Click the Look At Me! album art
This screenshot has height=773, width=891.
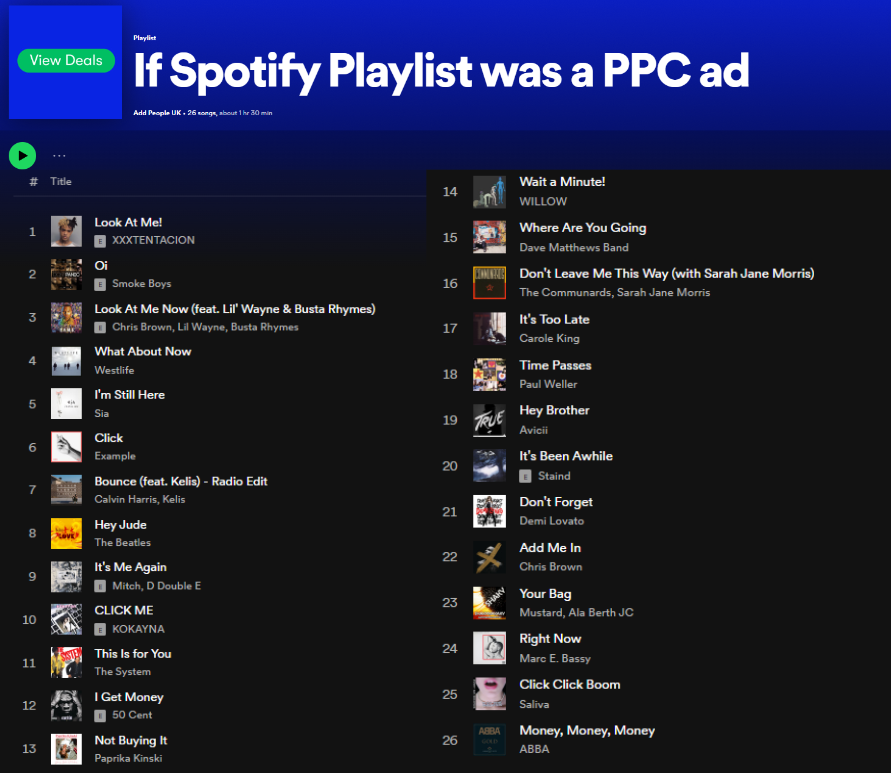[x=66, y=231]
